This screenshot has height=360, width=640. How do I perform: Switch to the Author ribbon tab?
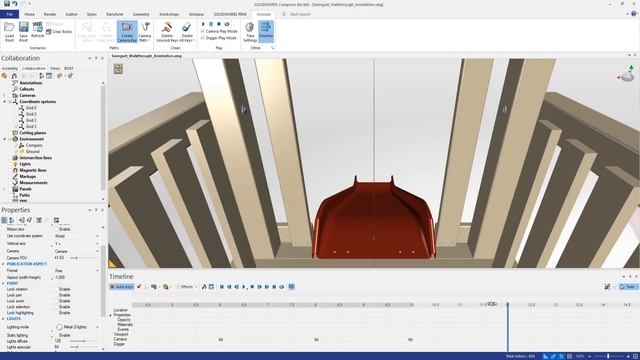[x=71, y=14]
